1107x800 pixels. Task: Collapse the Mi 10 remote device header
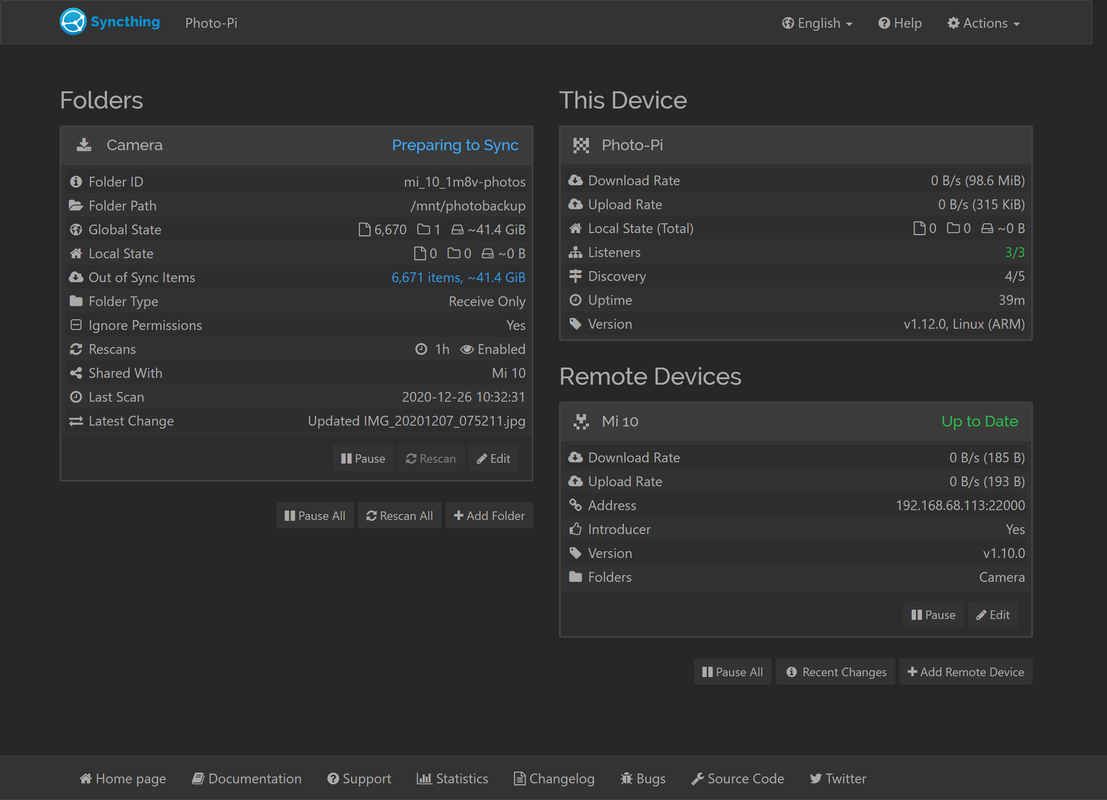point(796,422)
